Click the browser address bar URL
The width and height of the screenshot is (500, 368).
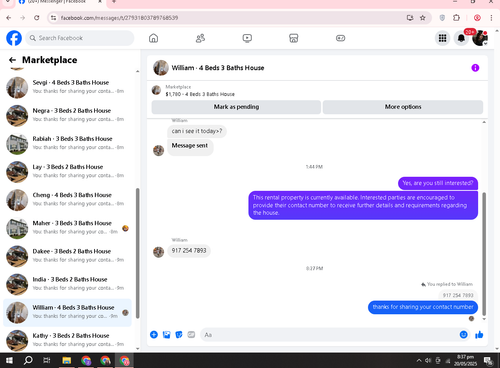coord(119,18)
